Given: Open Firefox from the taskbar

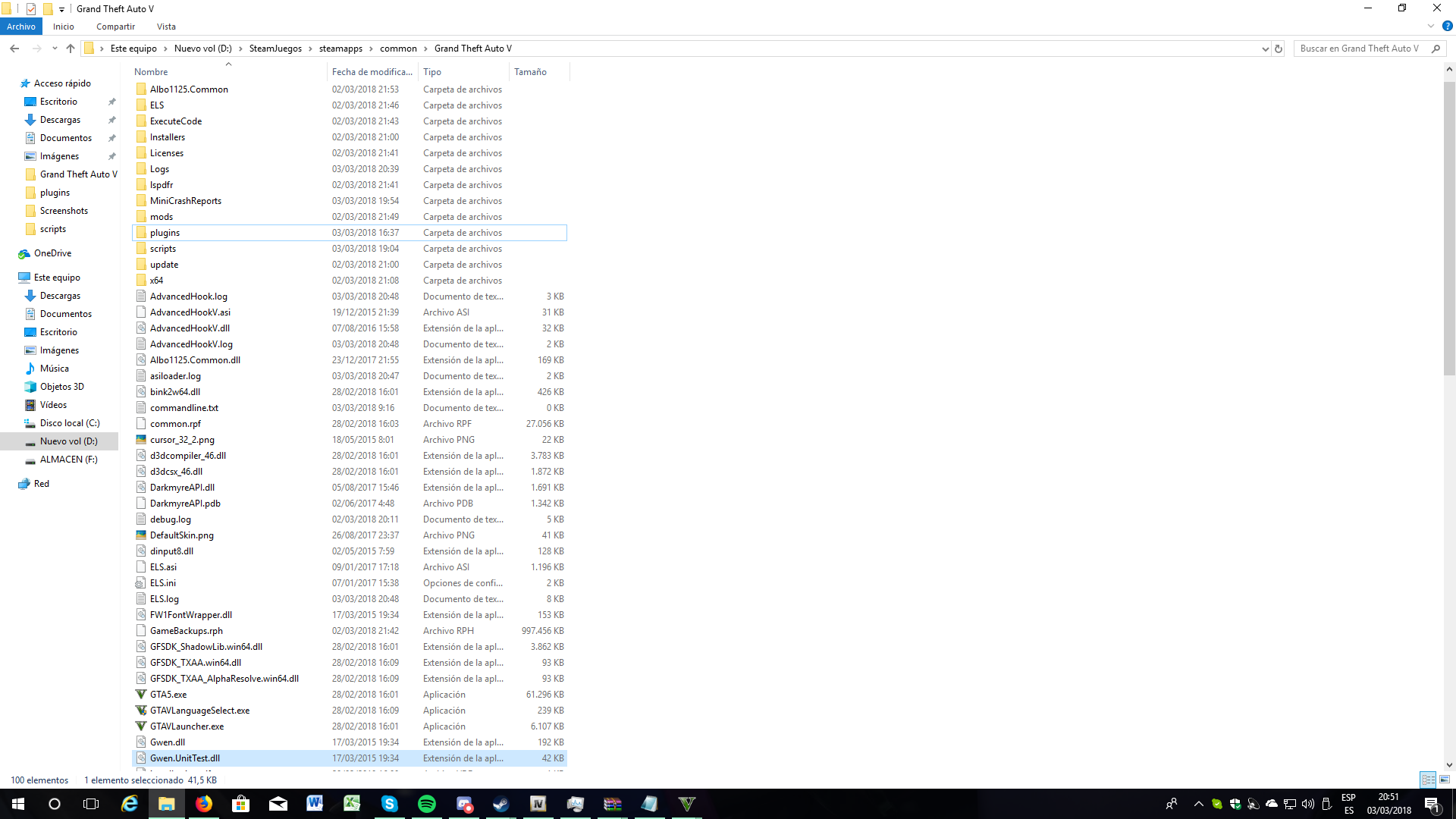Looking at the screenshot, I should [x=204, y=804].
